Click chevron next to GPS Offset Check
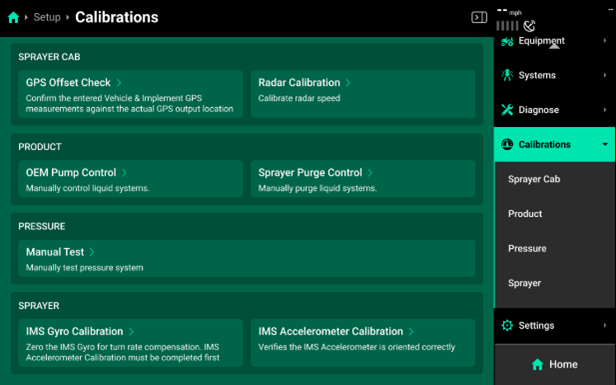This screenshot has height=385, width=616. (119, 82)
